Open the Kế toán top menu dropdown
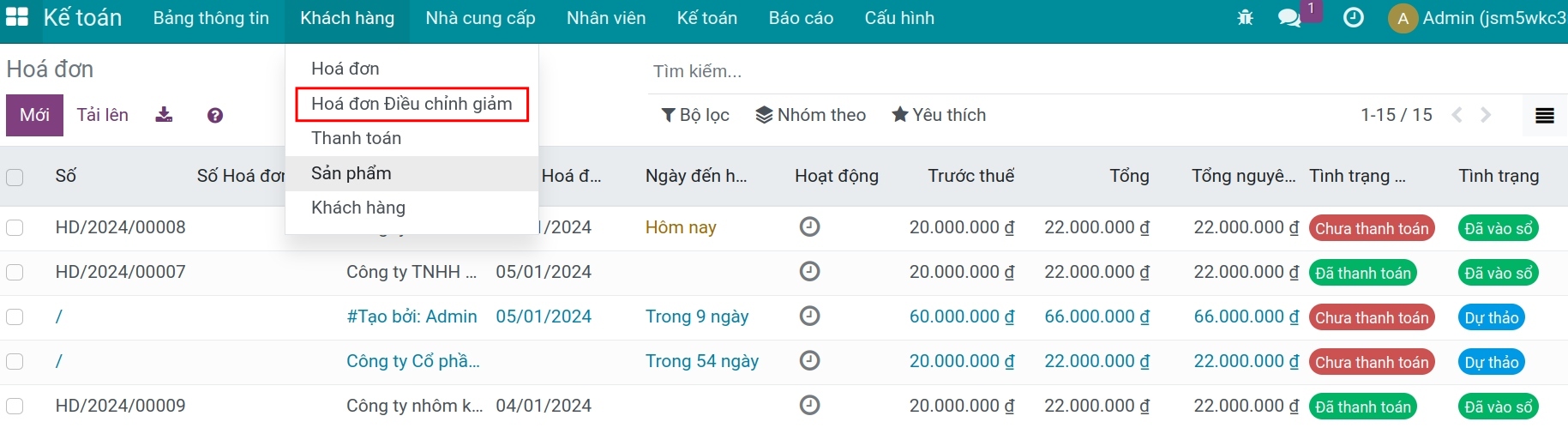 coord(707,18)
